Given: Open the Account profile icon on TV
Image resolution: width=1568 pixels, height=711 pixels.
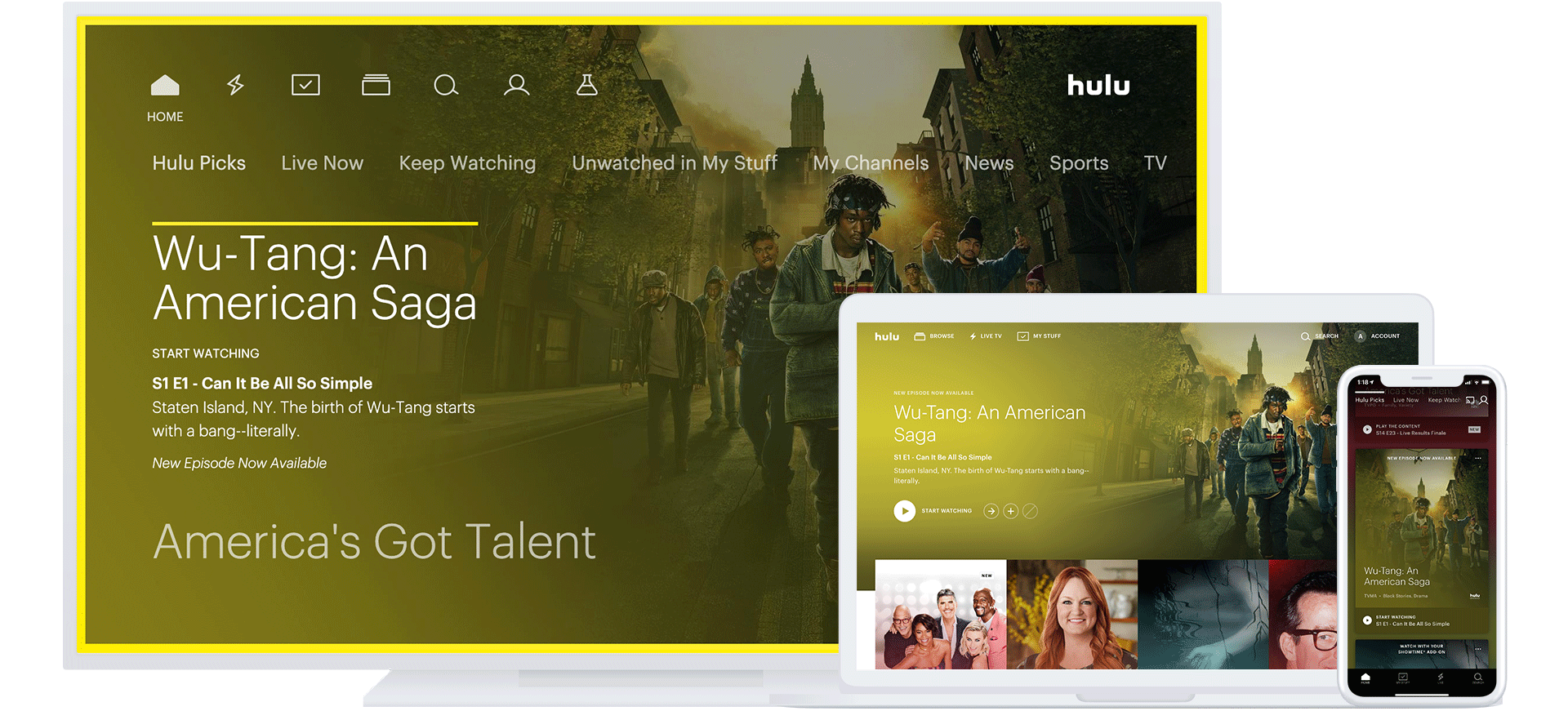Looking at the screenshot, I should [516, 85].
